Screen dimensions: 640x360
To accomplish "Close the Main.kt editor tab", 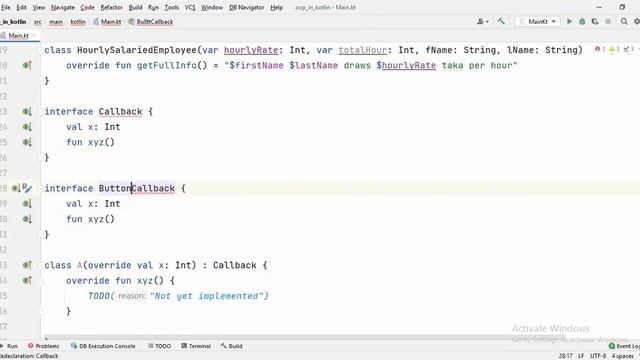I will point(34,36).
